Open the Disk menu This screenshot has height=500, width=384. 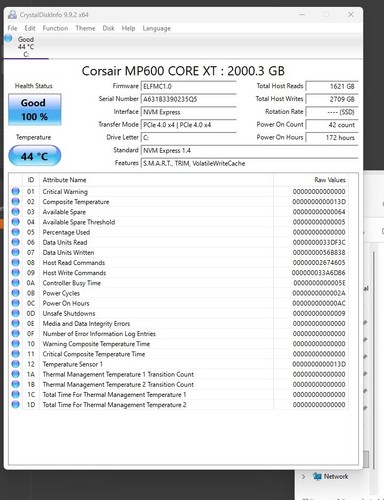click(108, 28)
